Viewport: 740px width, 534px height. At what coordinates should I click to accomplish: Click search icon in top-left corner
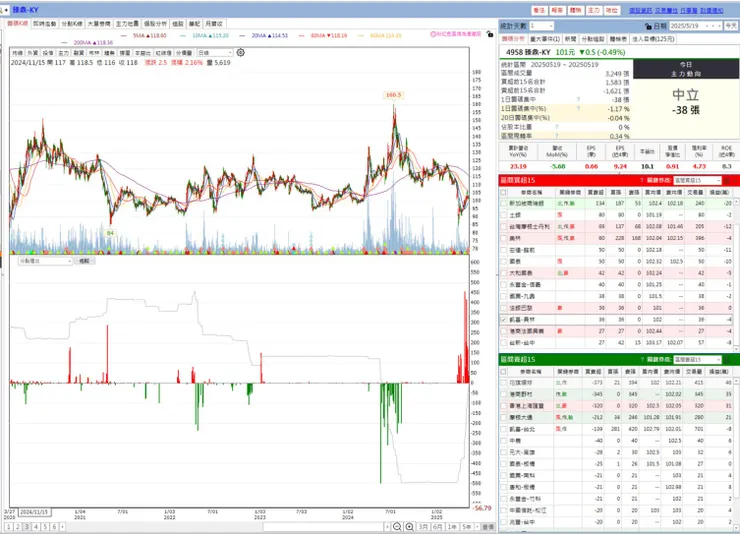pyautogui.click(x=2, y=9)
